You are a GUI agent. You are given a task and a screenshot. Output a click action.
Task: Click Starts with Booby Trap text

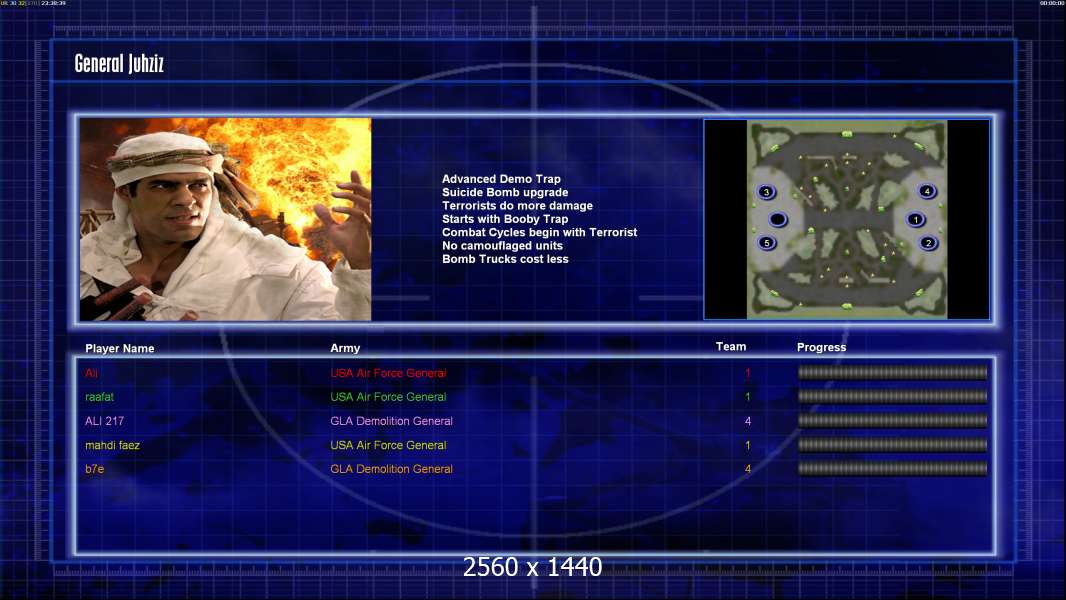505,219
